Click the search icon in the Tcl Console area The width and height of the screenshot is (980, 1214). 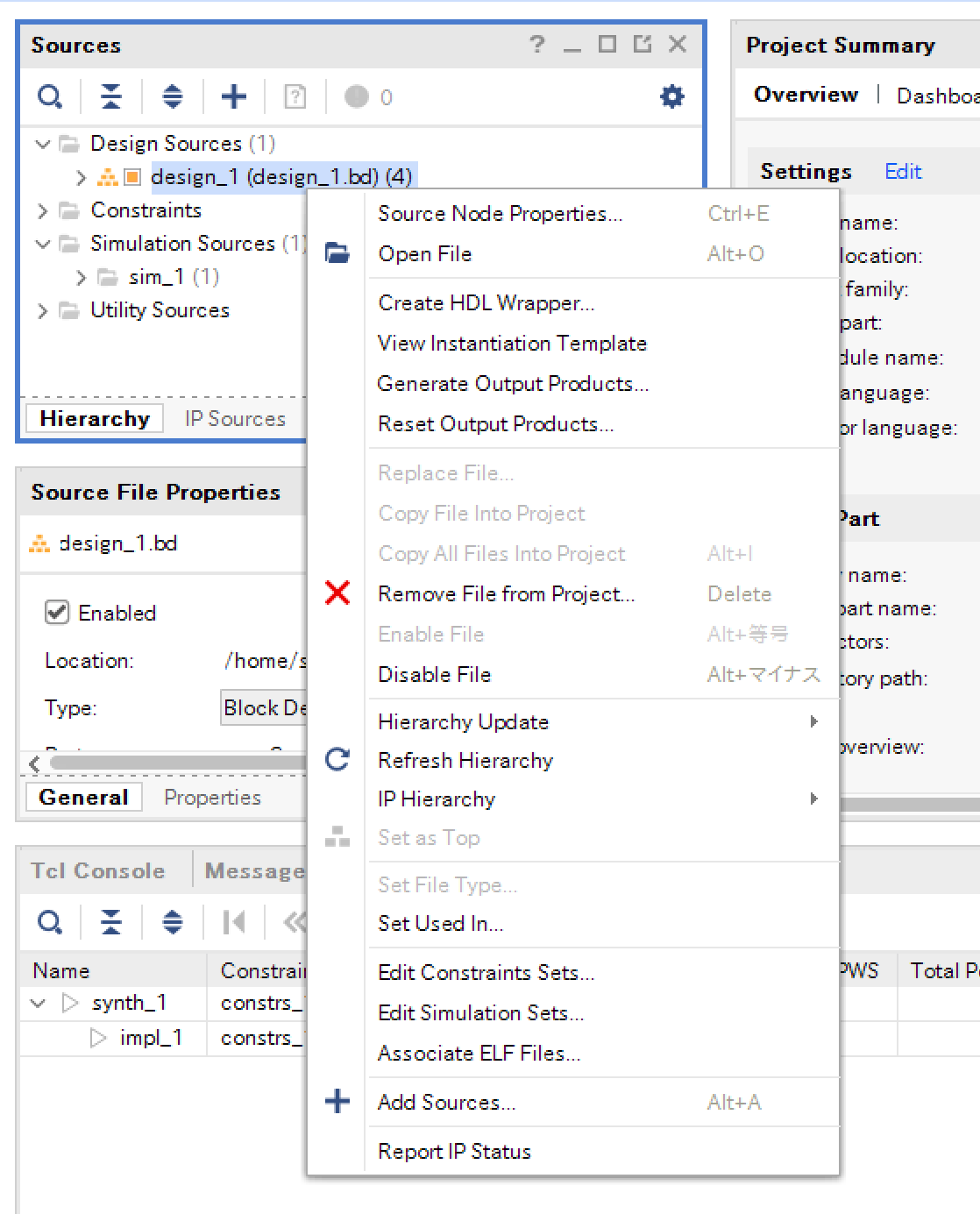tap(50, 922)
